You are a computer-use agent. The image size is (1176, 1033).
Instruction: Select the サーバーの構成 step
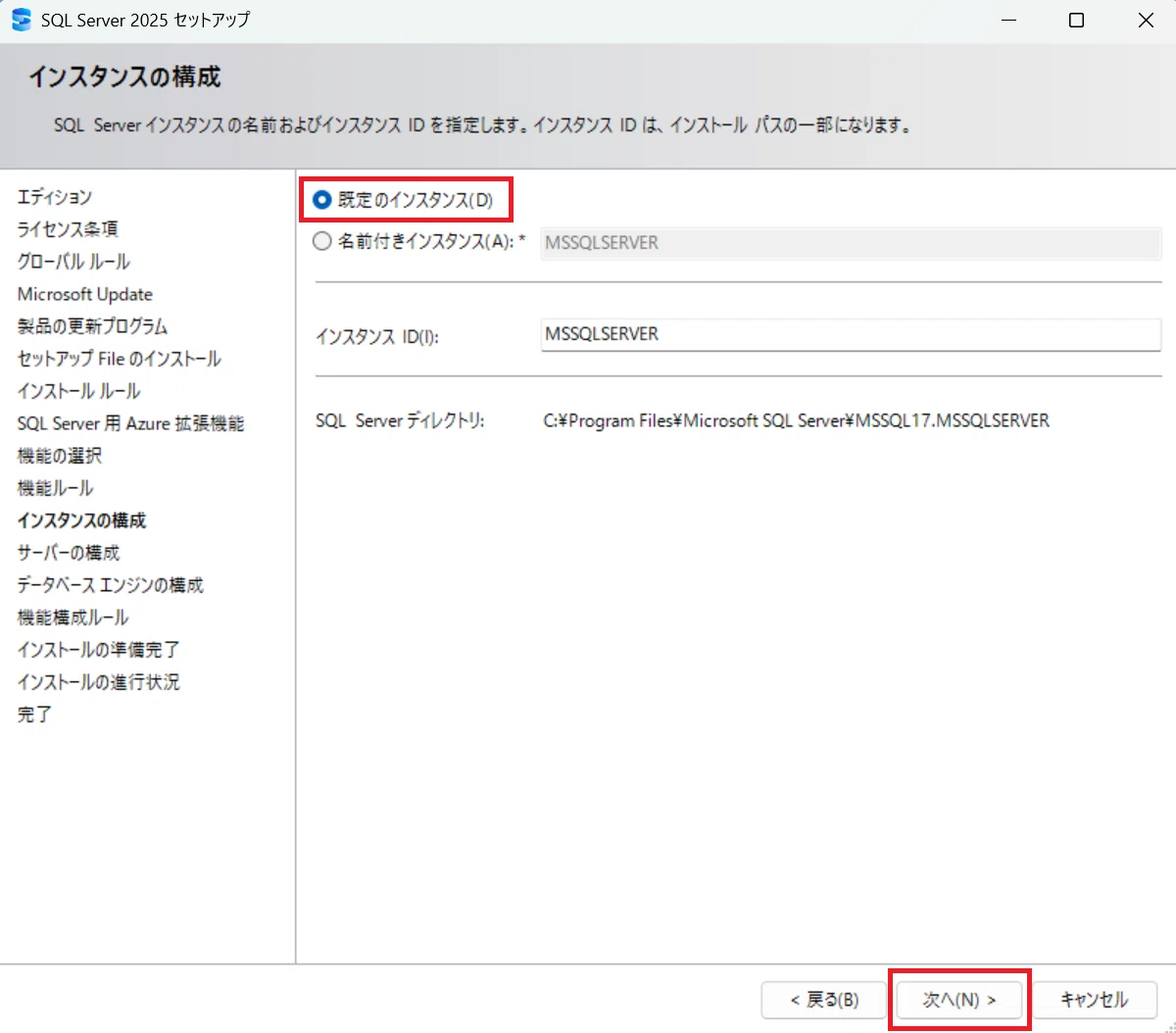coord(69,553)
